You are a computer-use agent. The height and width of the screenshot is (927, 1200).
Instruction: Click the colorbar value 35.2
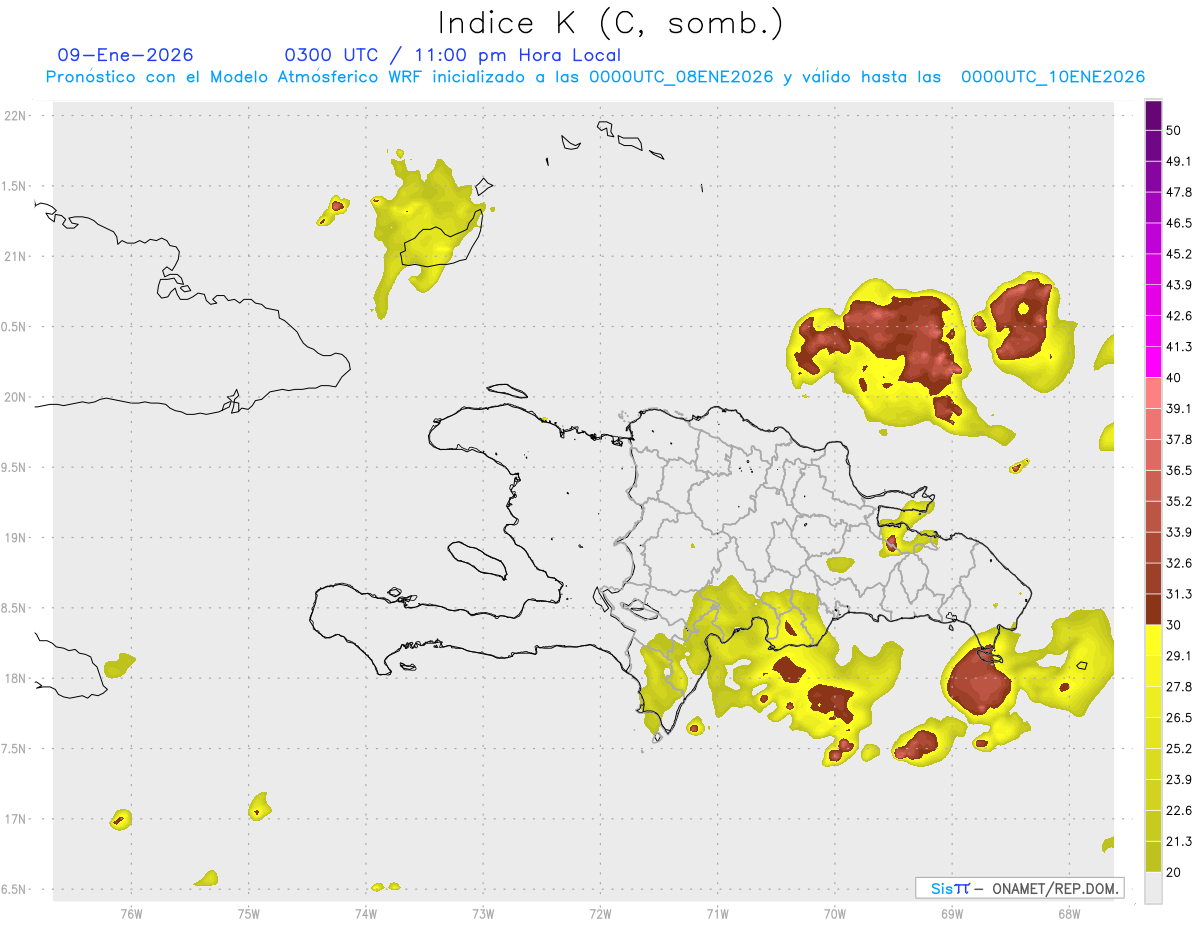(1178, 501)
